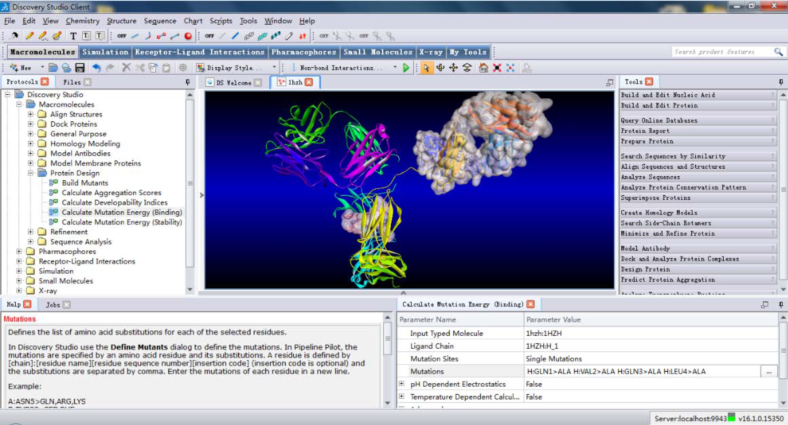
Task: Click Search product features field
Action: pyautogui.click(x=722, y=52)
